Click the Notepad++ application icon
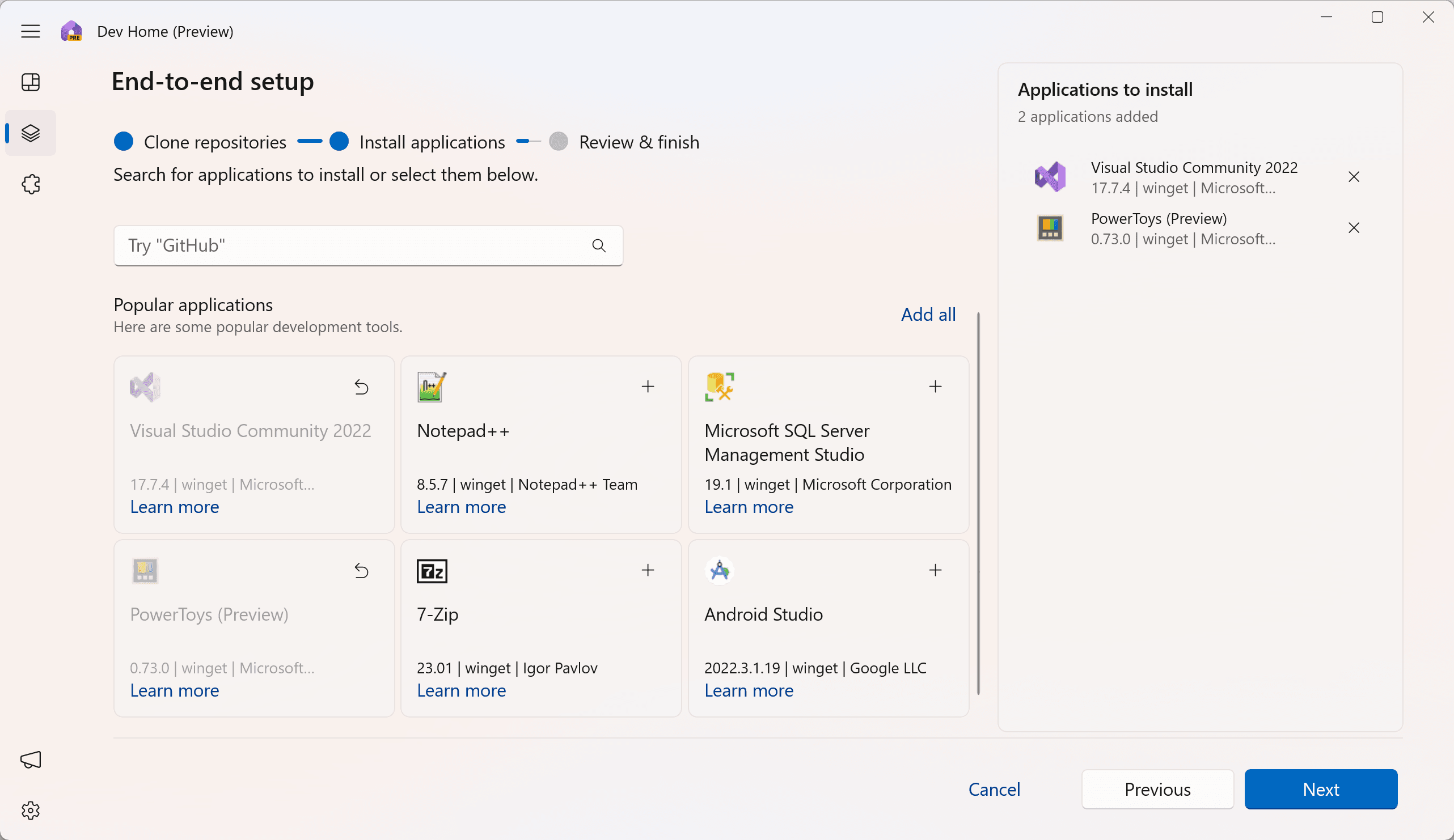Screen dimensions: 1454x840 click(x=432, y=387)
